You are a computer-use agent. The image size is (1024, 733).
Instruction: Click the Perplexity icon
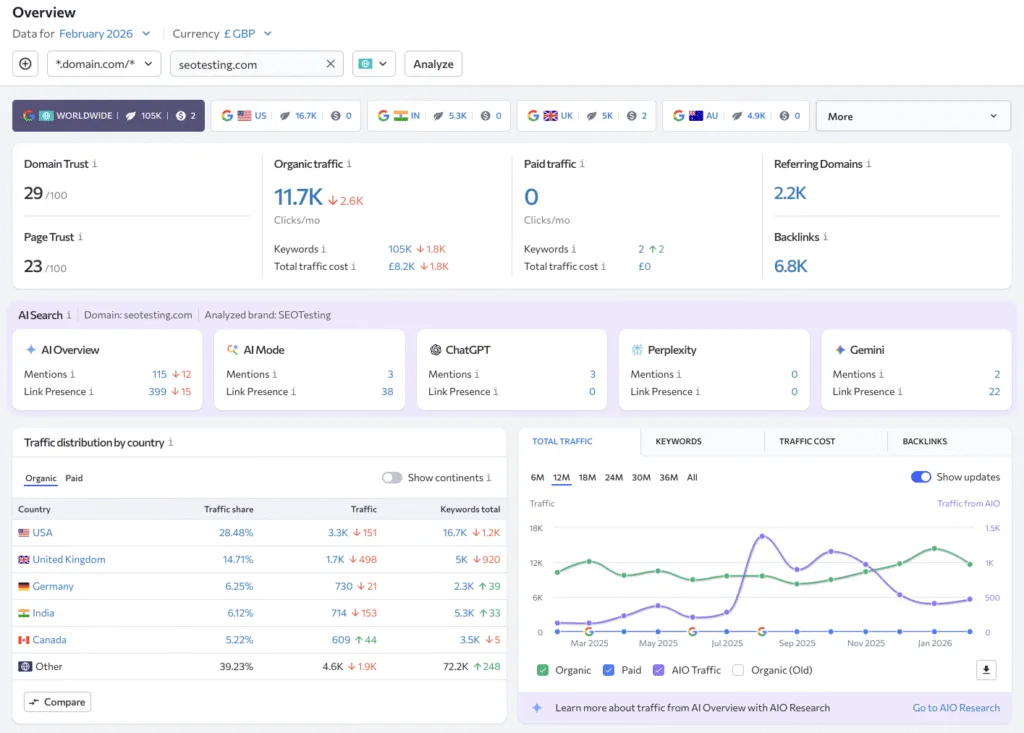[x=638, y=350]
